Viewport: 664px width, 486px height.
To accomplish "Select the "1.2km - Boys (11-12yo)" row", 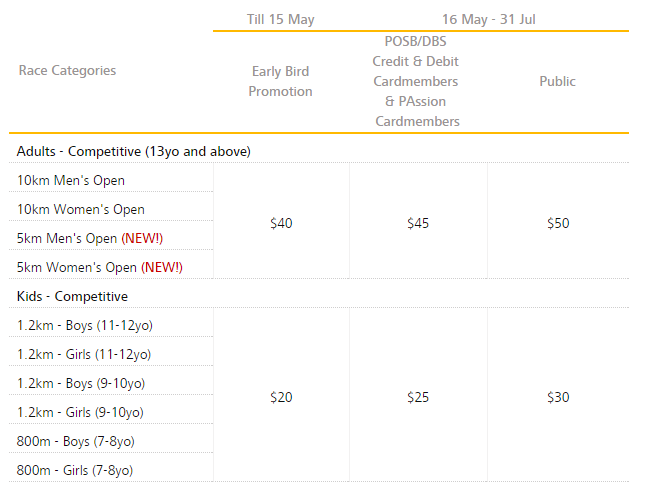I will (x=85, y=326).
